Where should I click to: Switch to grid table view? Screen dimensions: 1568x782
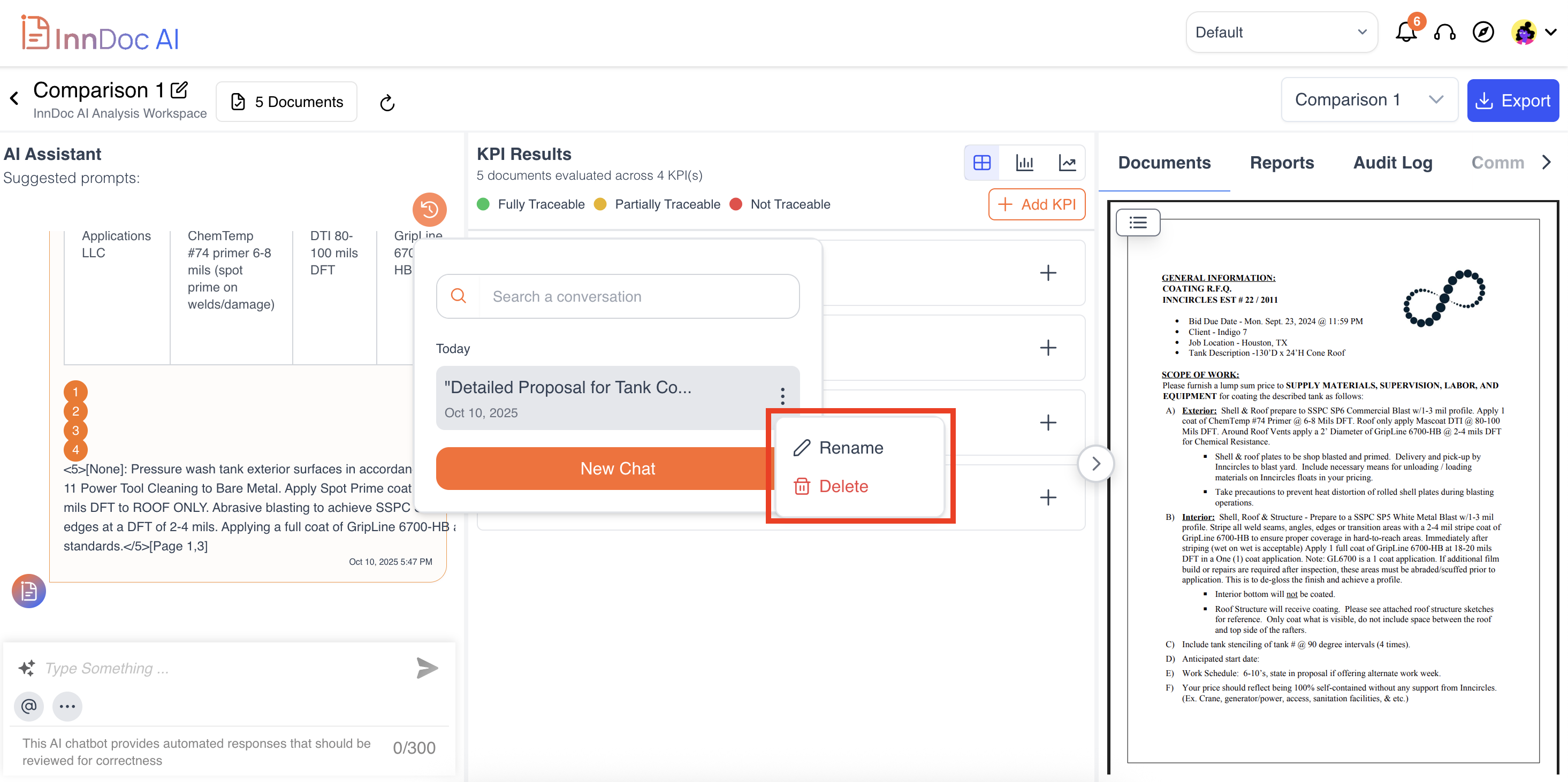pos(982,163)
